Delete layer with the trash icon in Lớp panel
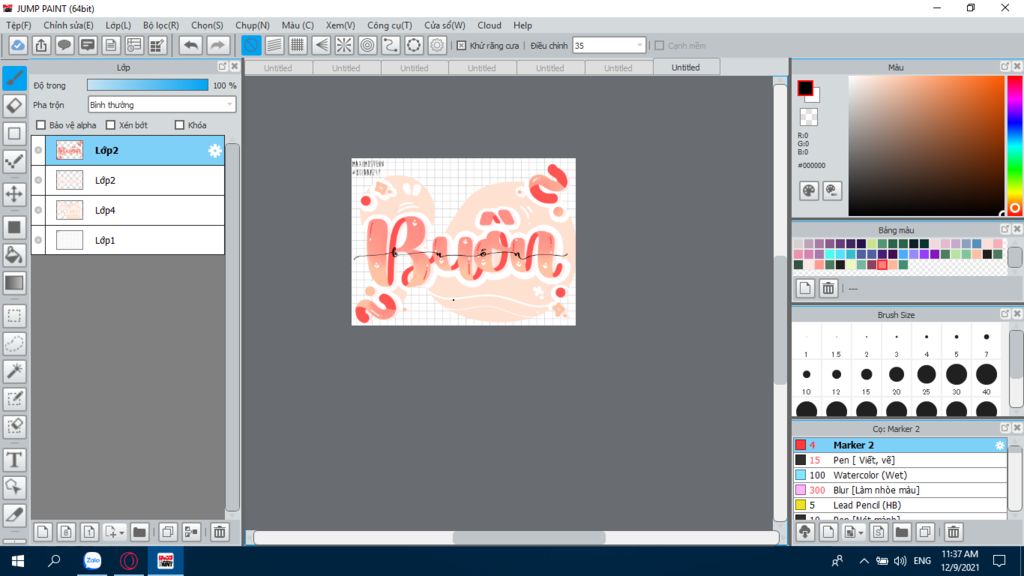The height and width of the screenshot is (576, 1024). point(219,532)
